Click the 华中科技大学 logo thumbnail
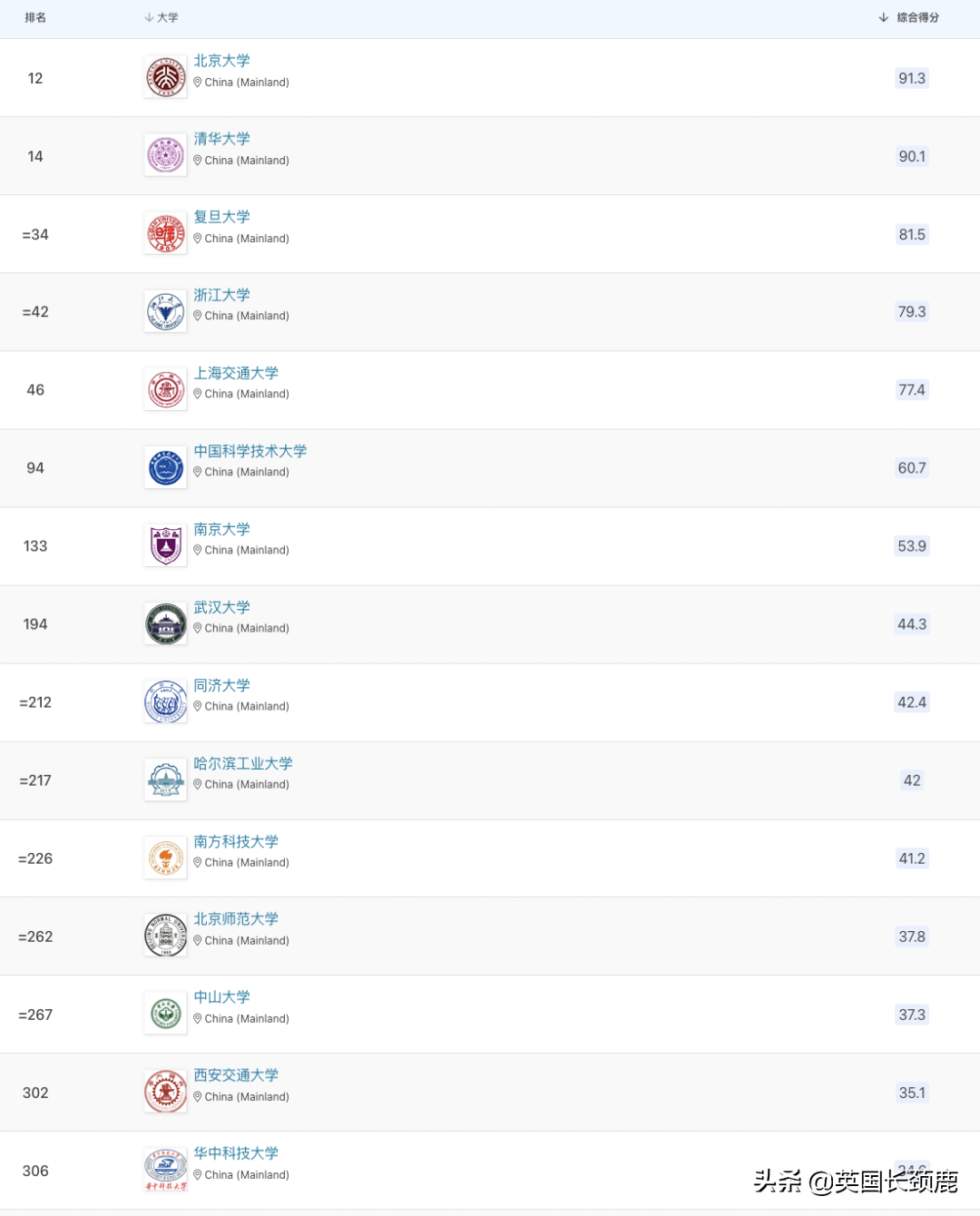 [165, 1171]
